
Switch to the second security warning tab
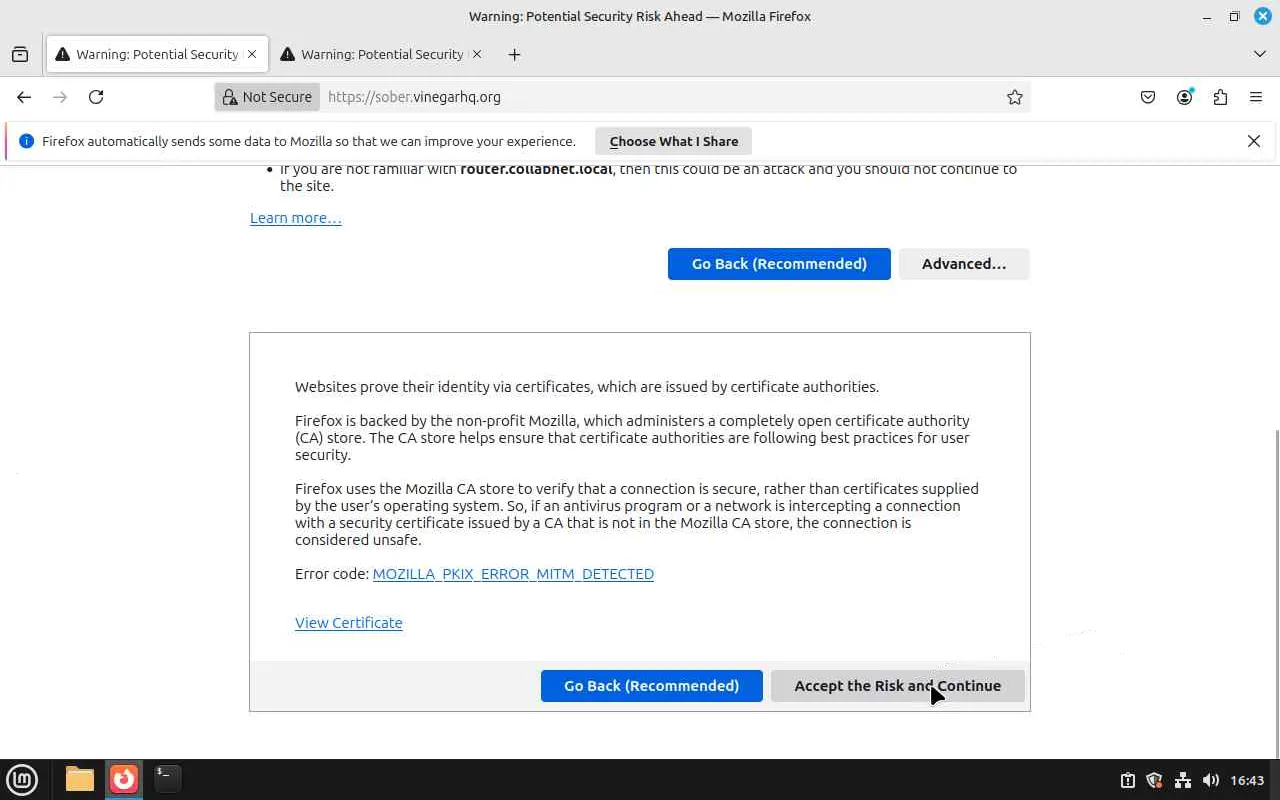(x=382, y=54)
